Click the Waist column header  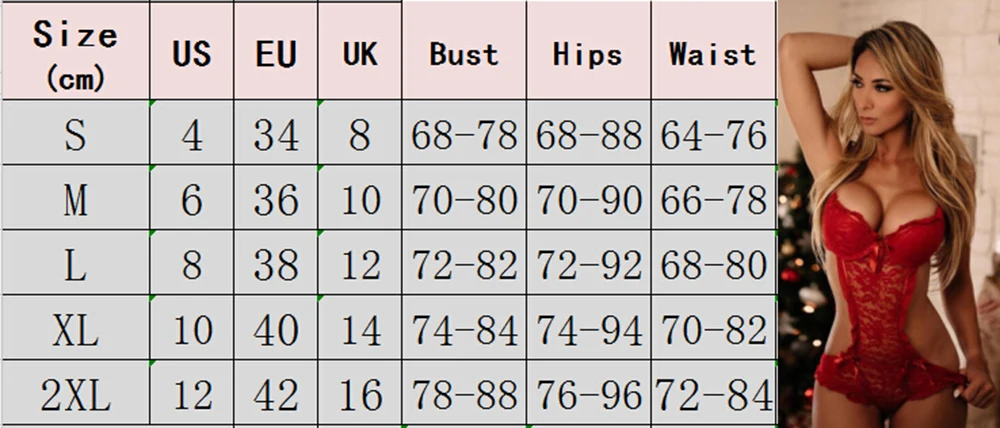tap(713, 51)
